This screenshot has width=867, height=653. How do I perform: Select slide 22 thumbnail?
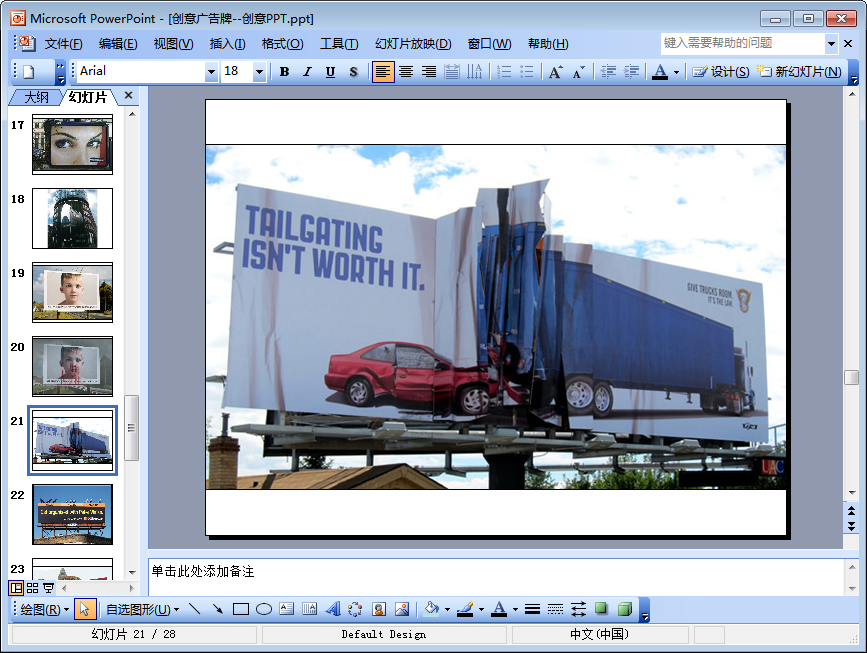coord(72,514)
